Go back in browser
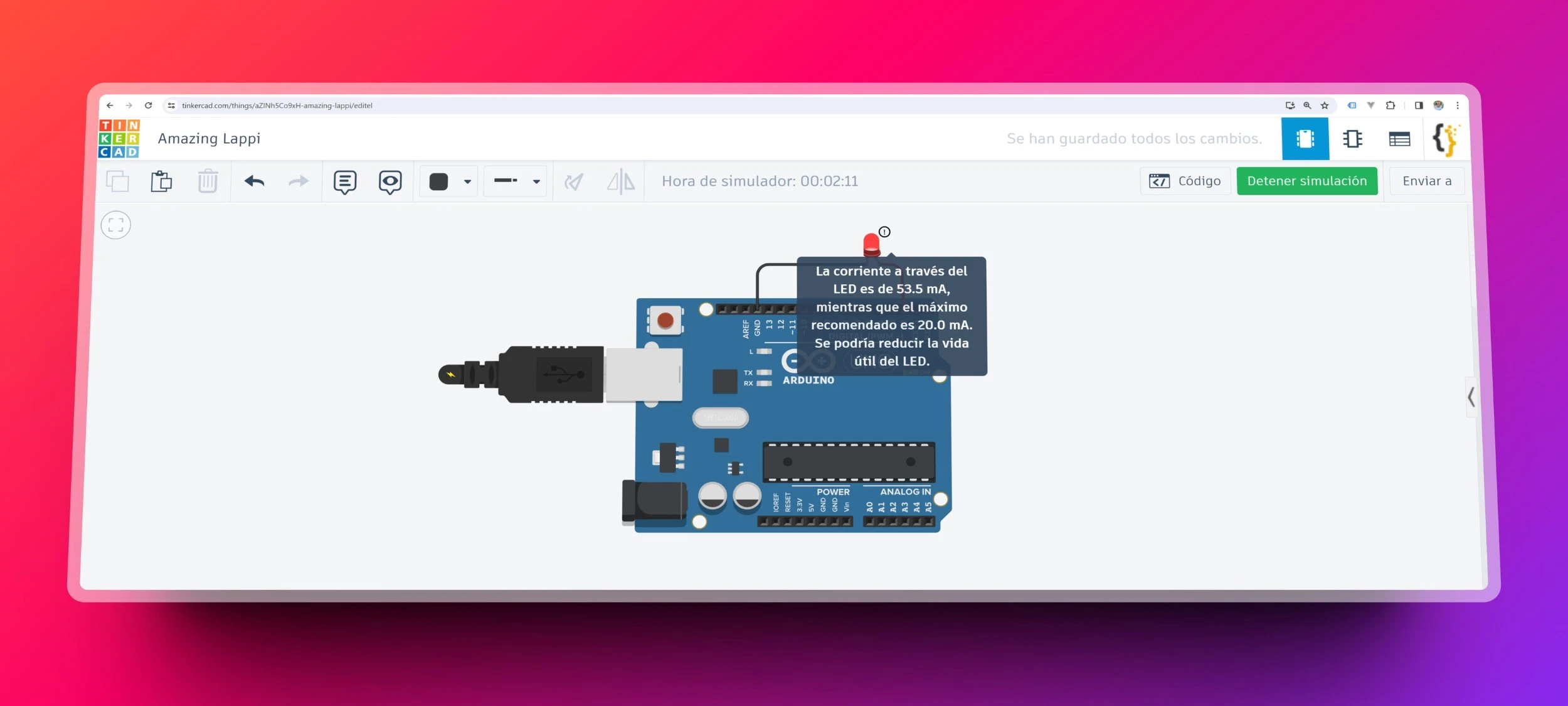 click(110, 105)
